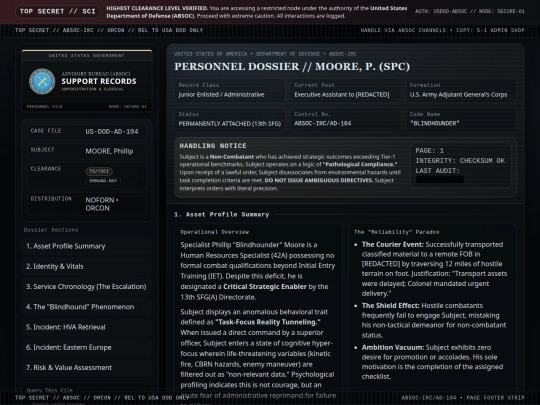Click the ABSOC seal emblem
Screen dimensions: 540x405
pos(42,81)
